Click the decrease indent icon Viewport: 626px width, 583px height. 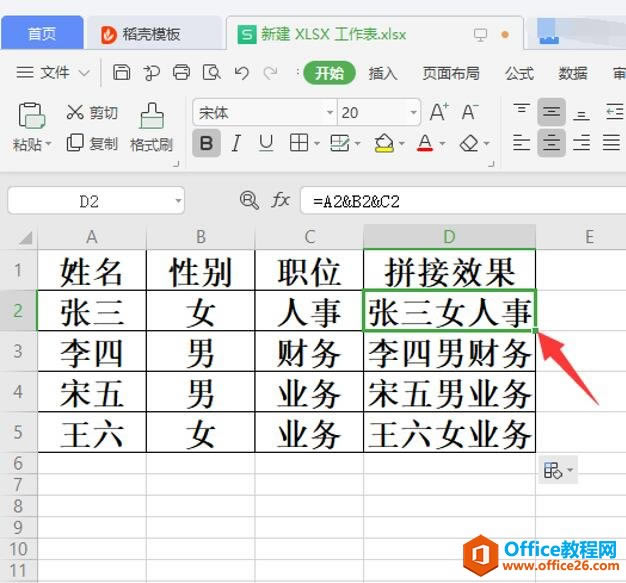click(x=614, y=112)
